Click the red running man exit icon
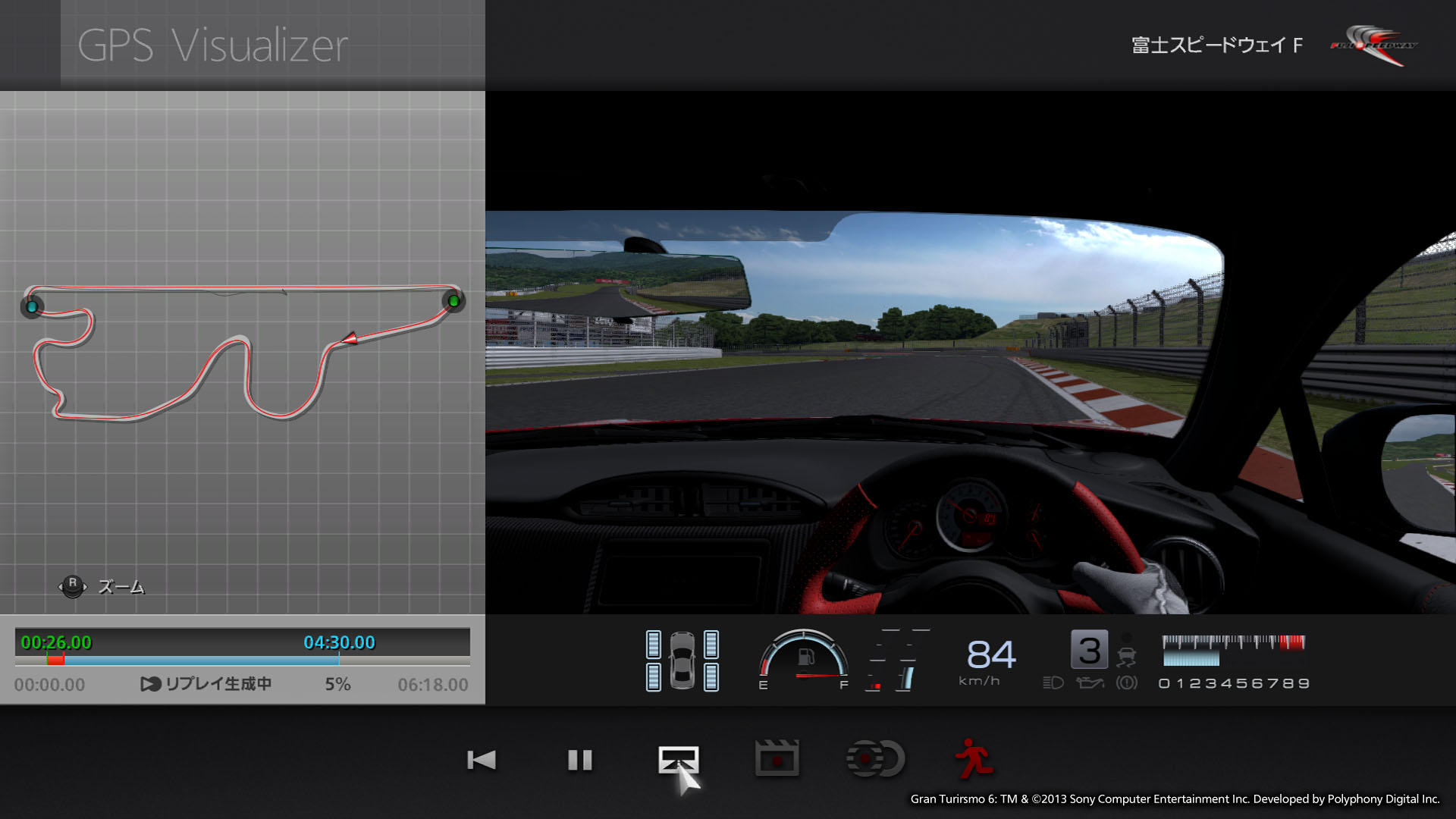The image size is (1456, 819). pos(974,759)
